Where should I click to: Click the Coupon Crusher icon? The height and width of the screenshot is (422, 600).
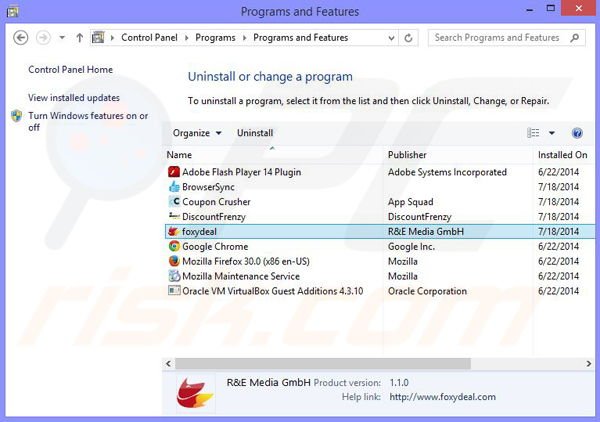[174, 202]
